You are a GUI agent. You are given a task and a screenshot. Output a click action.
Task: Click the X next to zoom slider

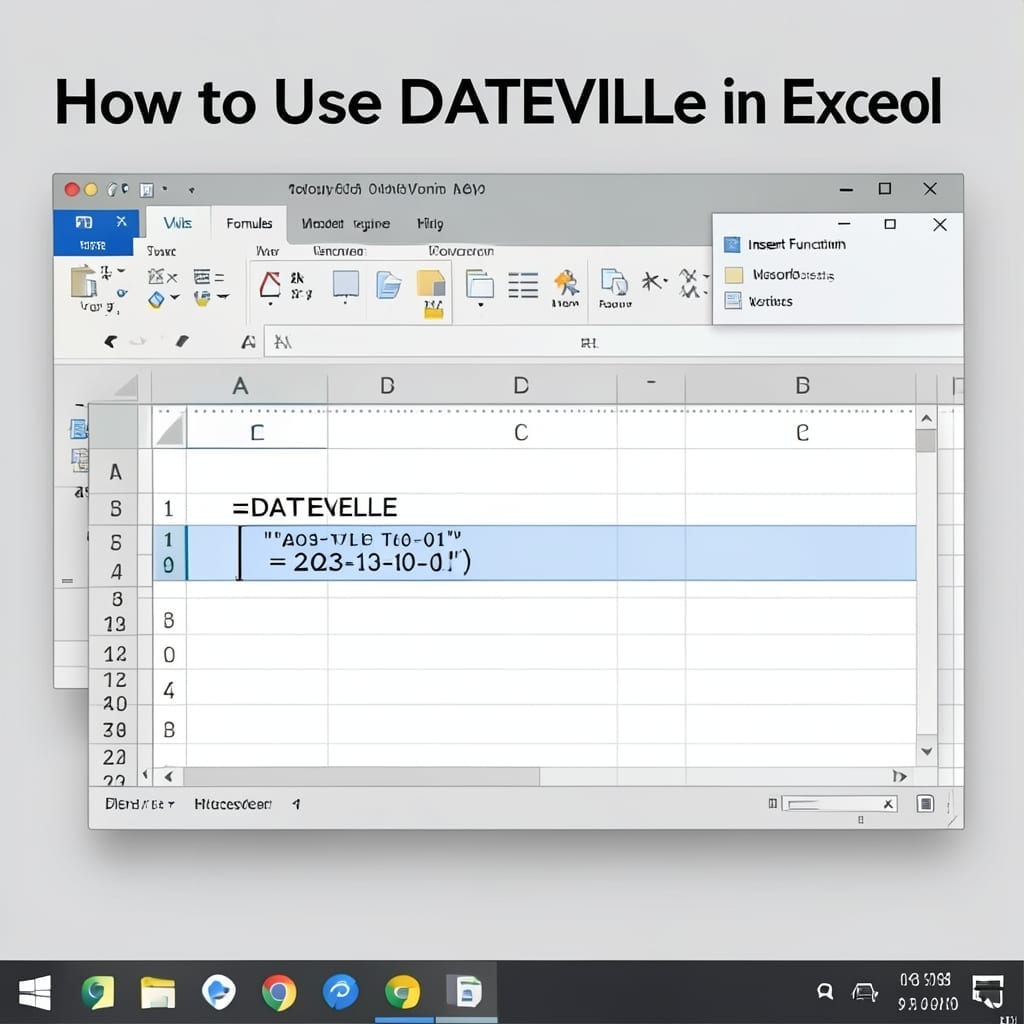click(x=888, y=804)
